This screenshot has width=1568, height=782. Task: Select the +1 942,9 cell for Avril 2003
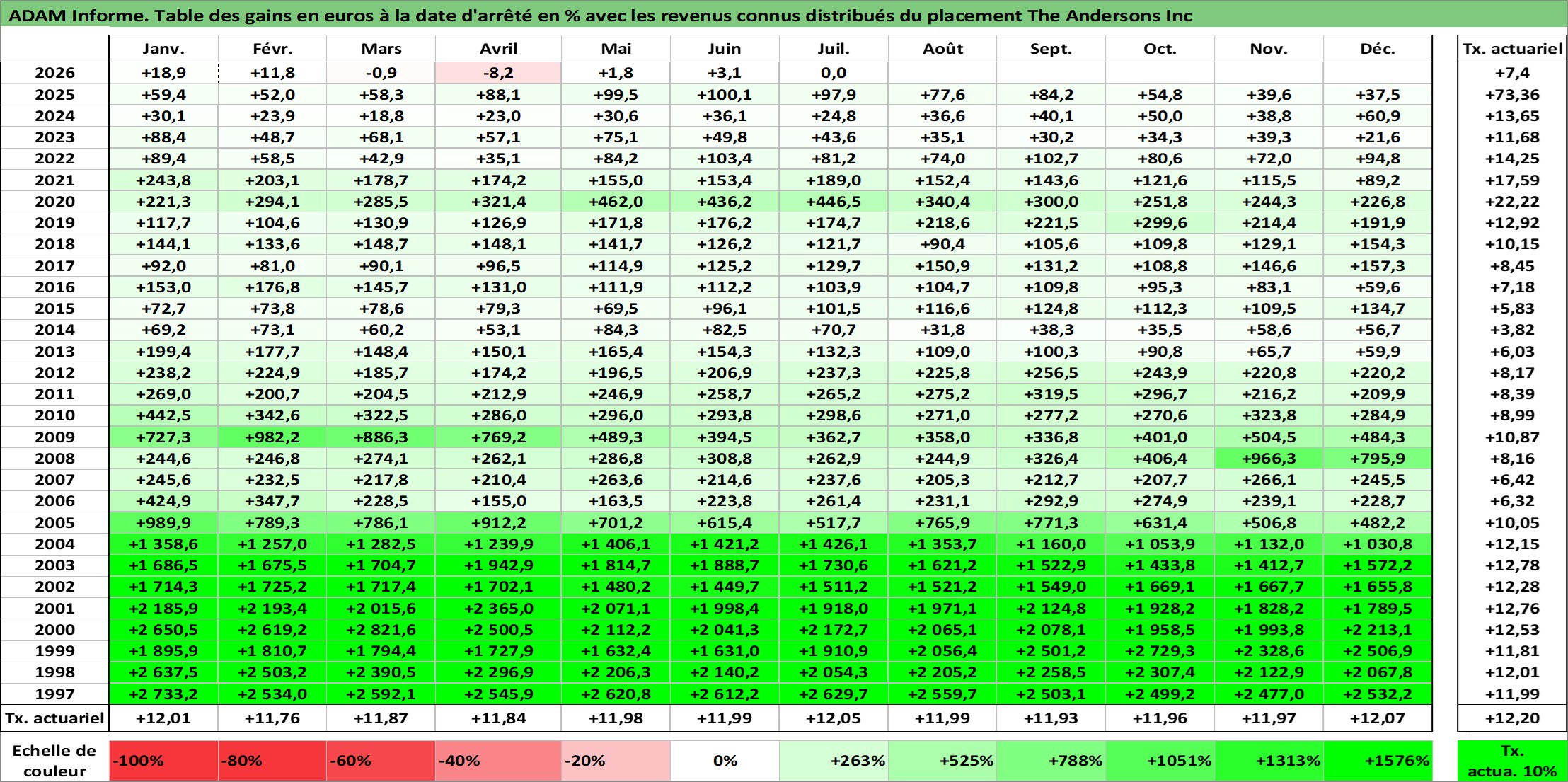pyautogui.click(x=499, y=565)
